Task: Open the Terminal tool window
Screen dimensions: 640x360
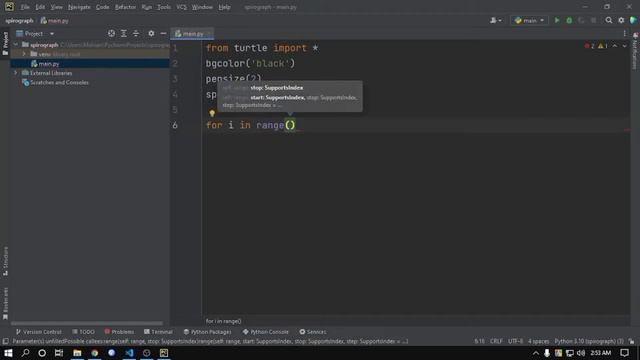Action: 158,332
